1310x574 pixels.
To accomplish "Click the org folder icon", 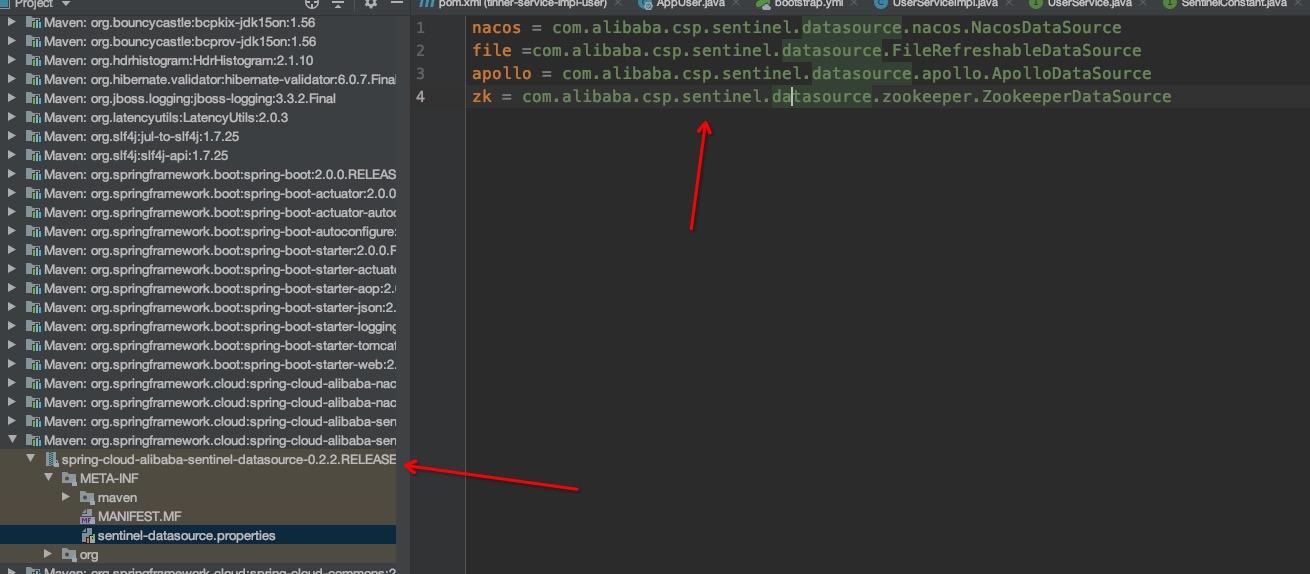I will click(x=69, y=555).
